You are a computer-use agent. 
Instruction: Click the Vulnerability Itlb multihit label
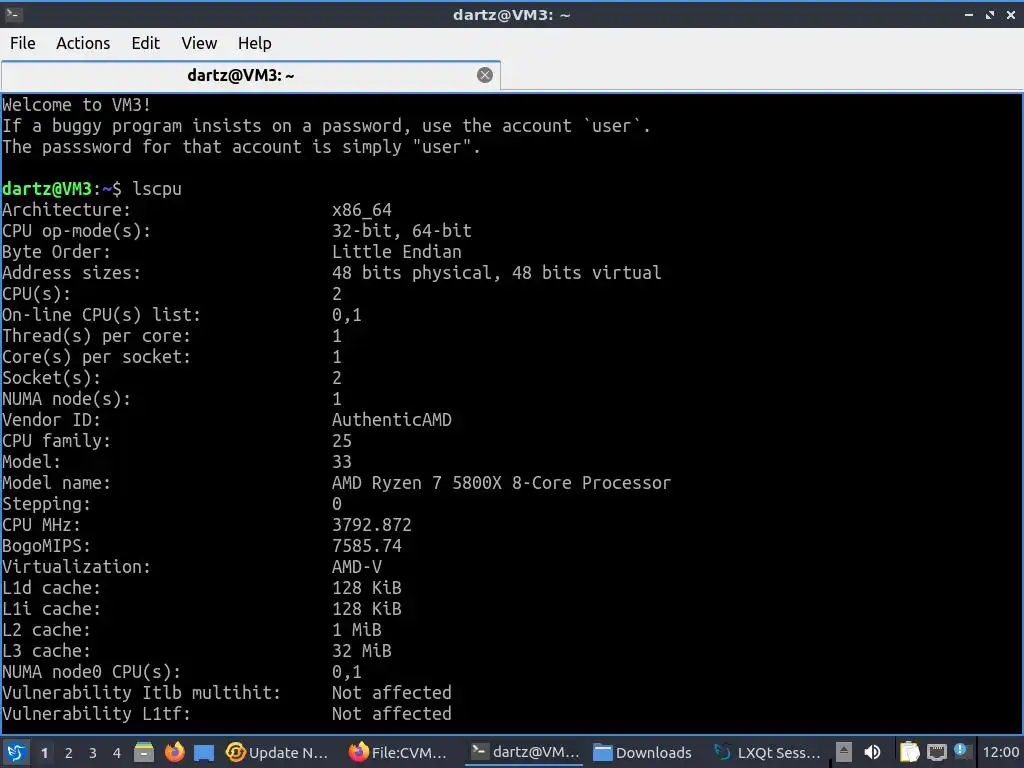coord(141,692)
